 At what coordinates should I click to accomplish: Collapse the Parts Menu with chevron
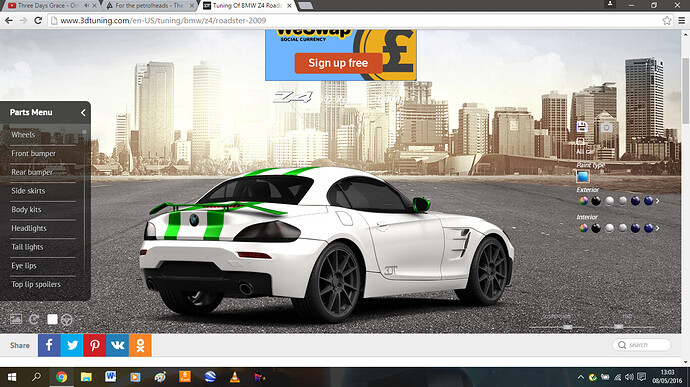click(83, 113)
